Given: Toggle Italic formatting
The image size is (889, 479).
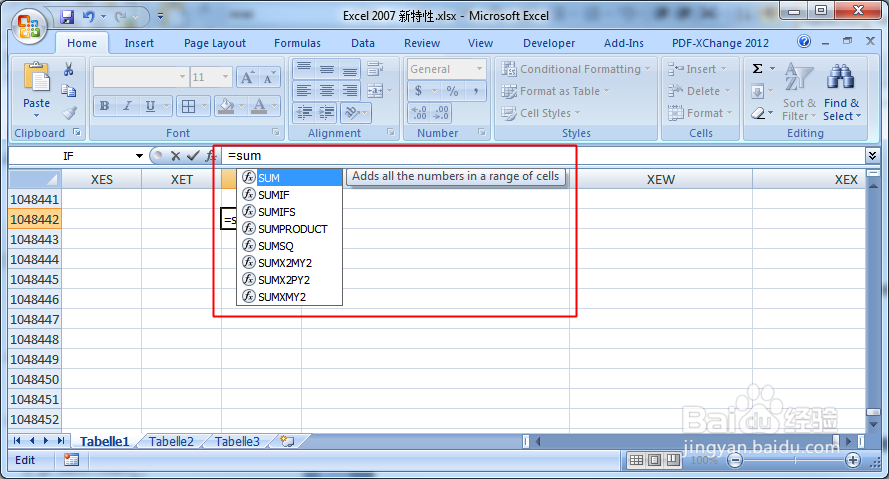Looking at the screenshot, I should [127, 106].
